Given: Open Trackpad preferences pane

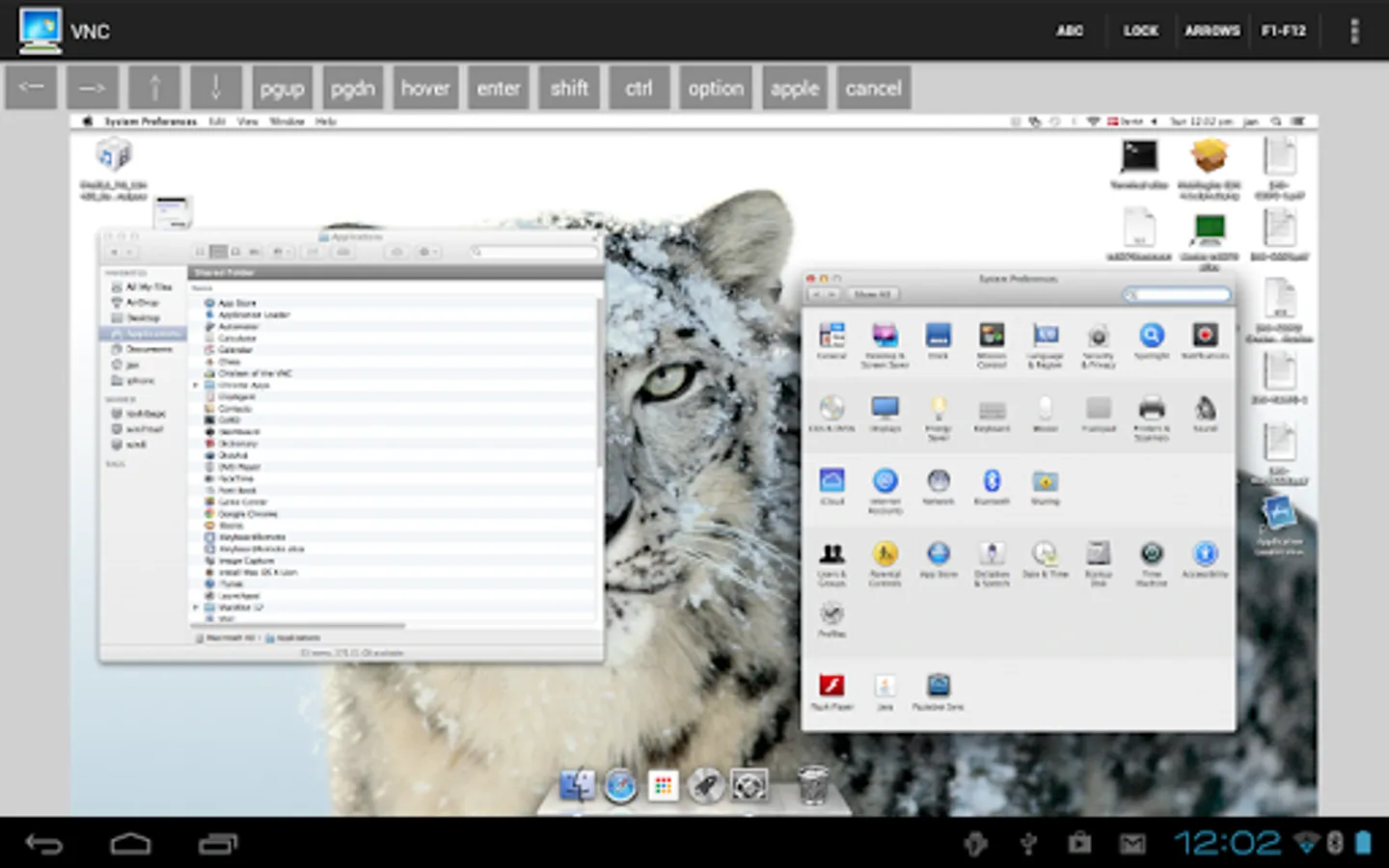Looking at the screenshot, I should click(1099, 414).
